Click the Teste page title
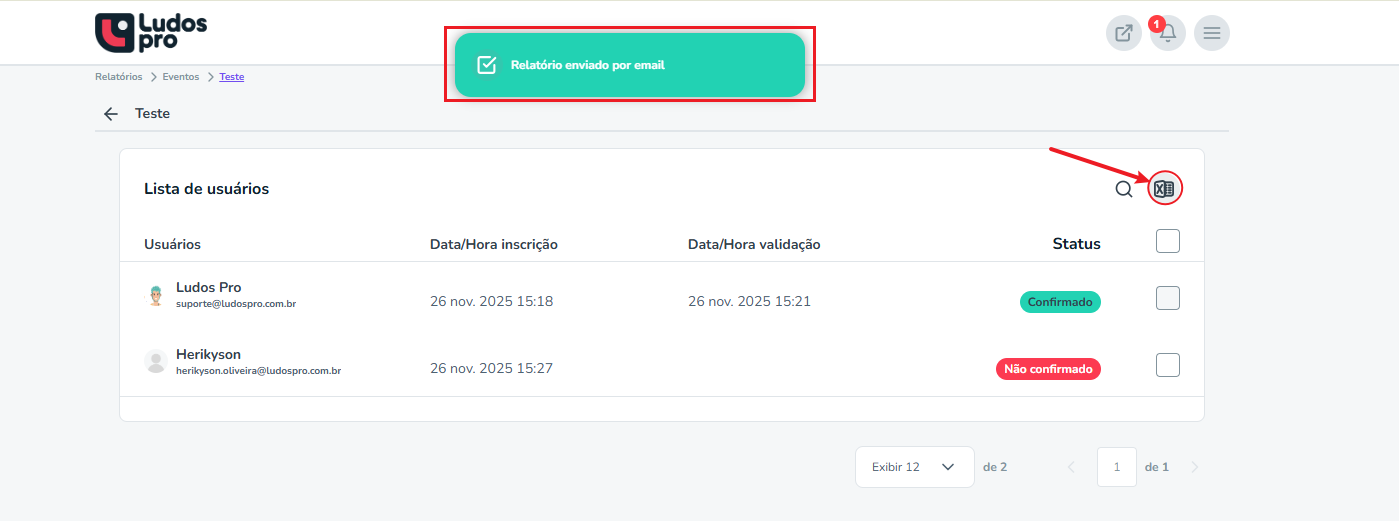1399x521 pixels. click(x=153, y=114)
